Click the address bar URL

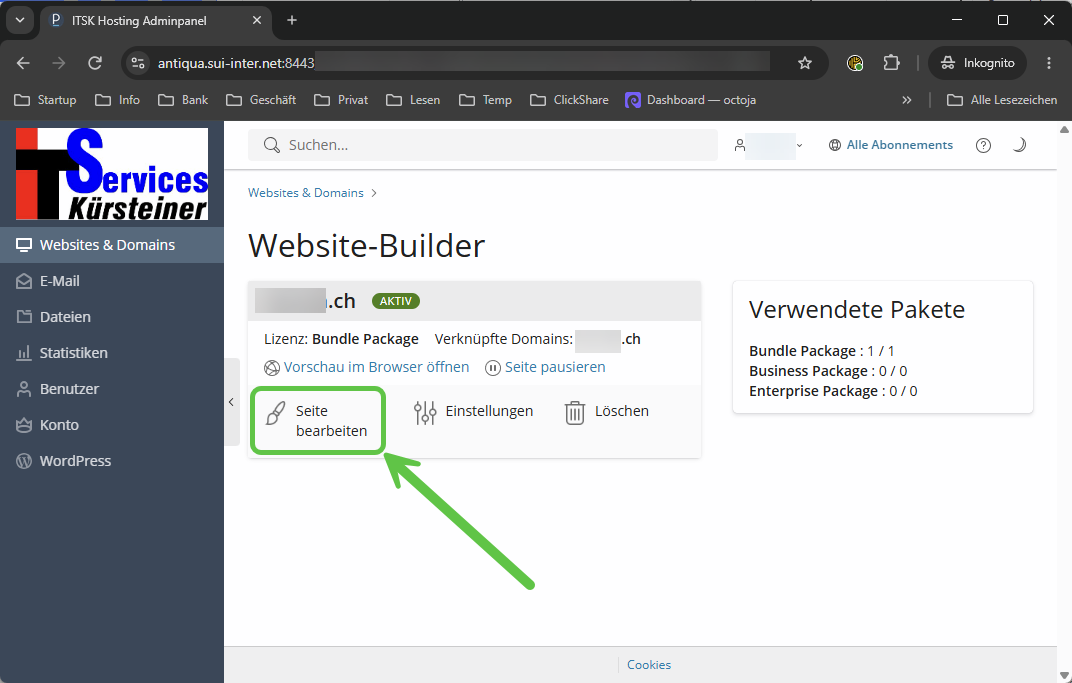(x=236, y=63)
